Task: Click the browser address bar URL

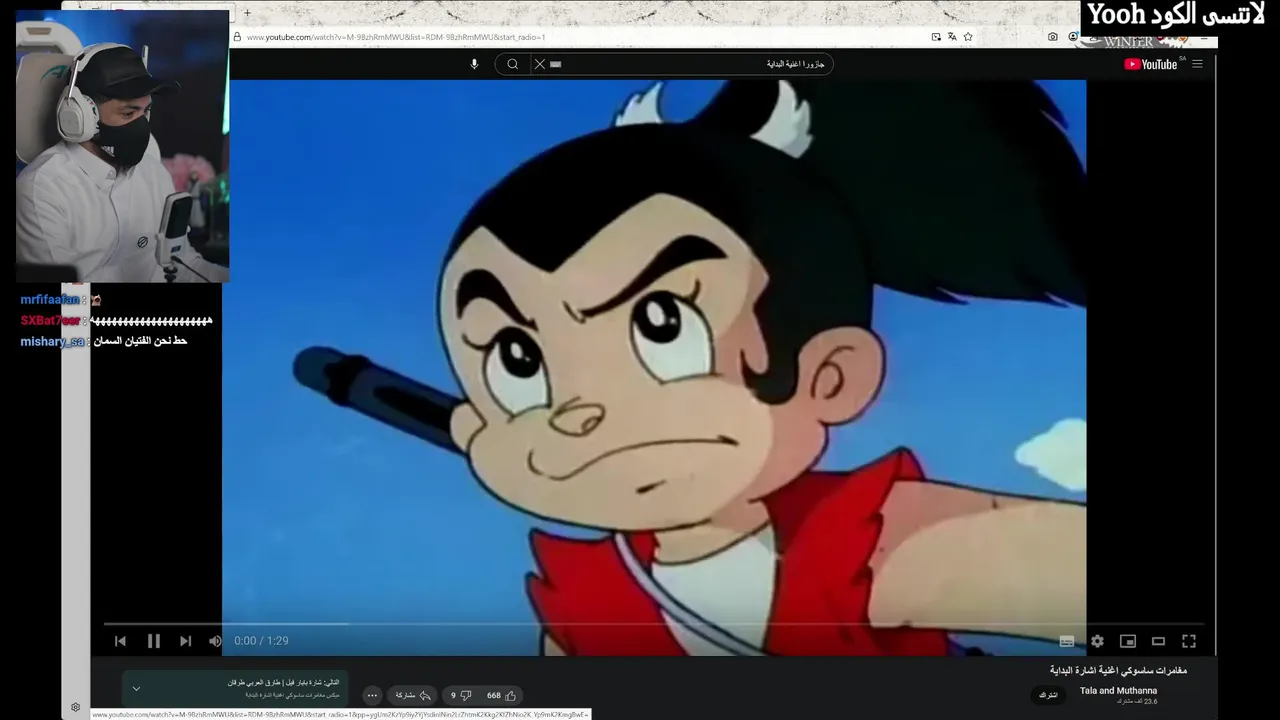Action: coord(396,37)
